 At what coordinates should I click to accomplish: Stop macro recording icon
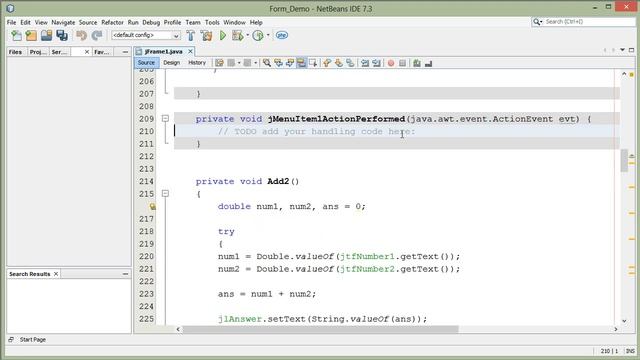(402, 63)
